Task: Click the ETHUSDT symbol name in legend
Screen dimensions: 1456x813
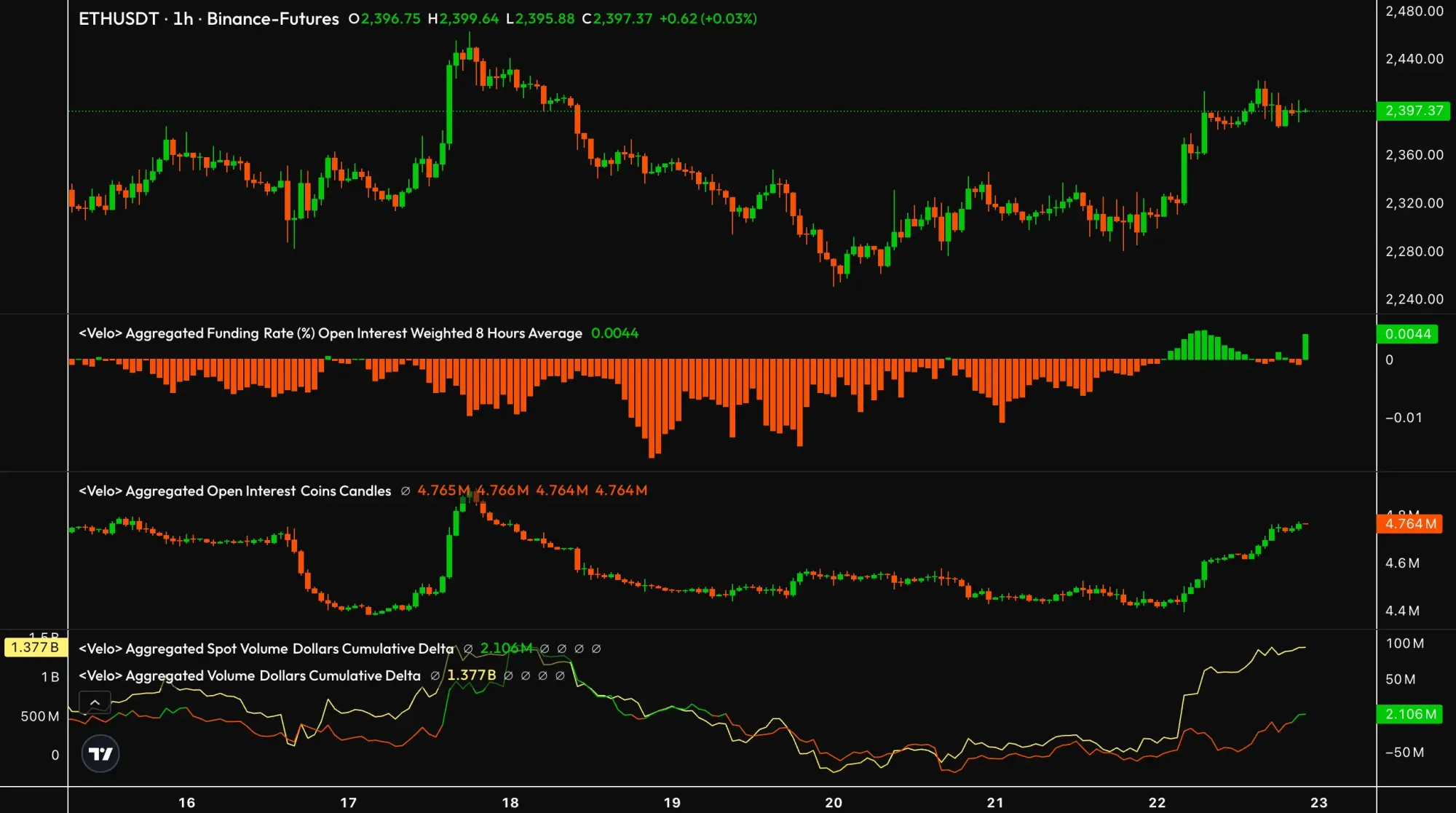Action: pyautogui.click(x=118, y=19)
